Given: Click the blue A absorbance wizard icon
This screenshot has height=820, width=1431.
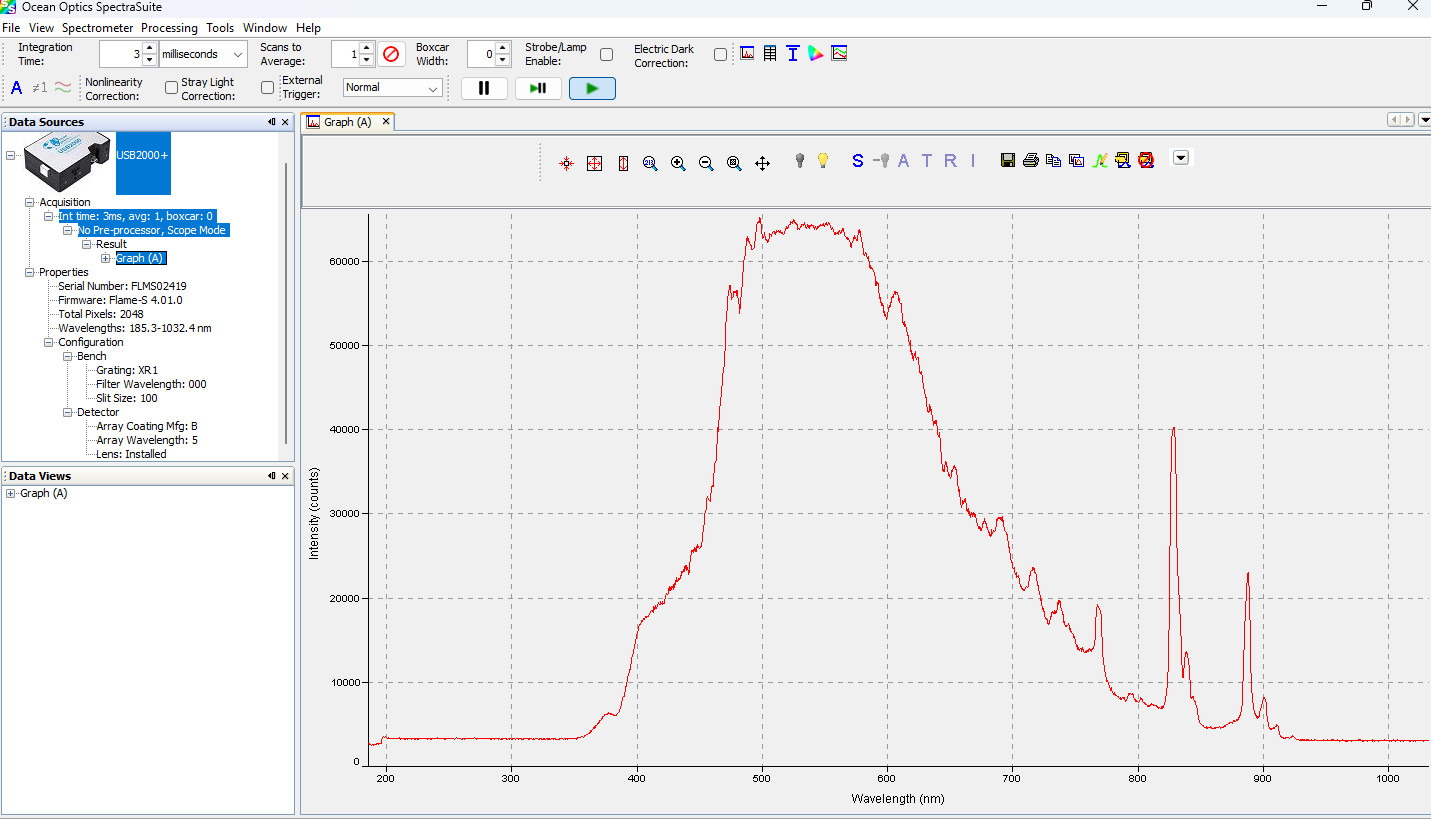Looking at the screenshot, I should pos(16,88).
